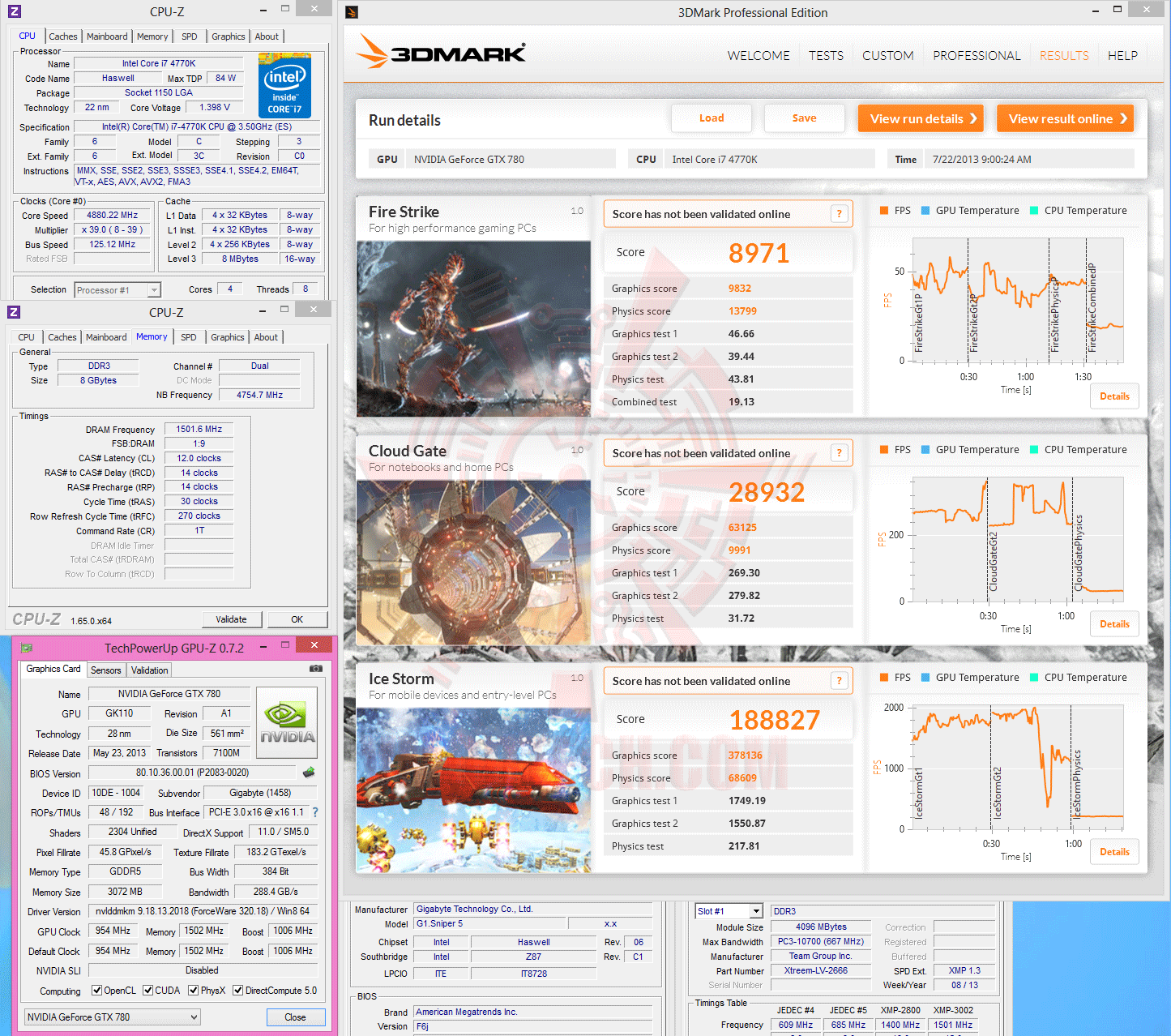The width and height of the screenshot is (1171, 1036).
Task: Click the 3DMark logo
Action: [441, 51]
